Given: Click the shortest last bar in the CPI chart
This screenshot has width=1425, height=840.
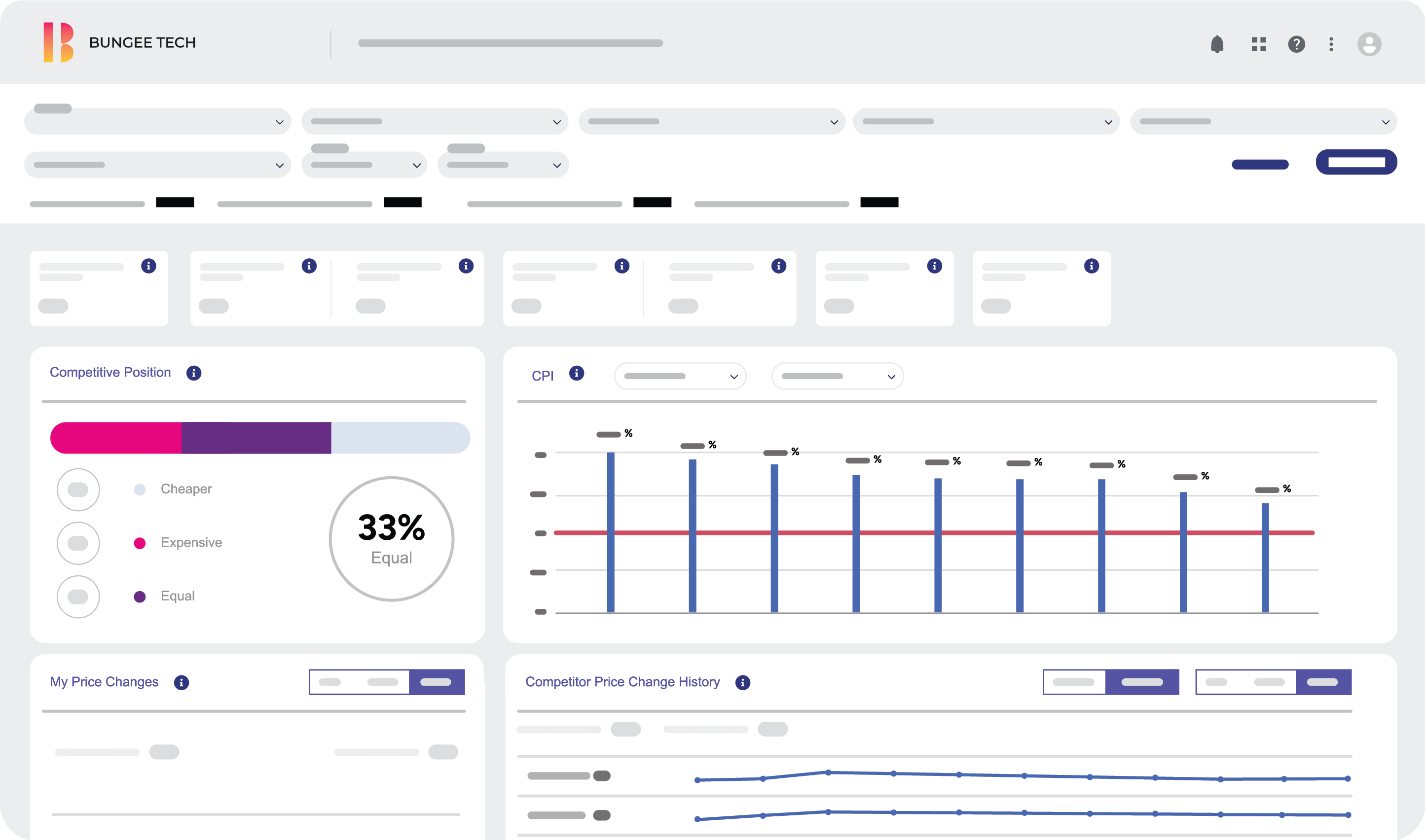Looking at the screenshot, I should pos(1265,558).
